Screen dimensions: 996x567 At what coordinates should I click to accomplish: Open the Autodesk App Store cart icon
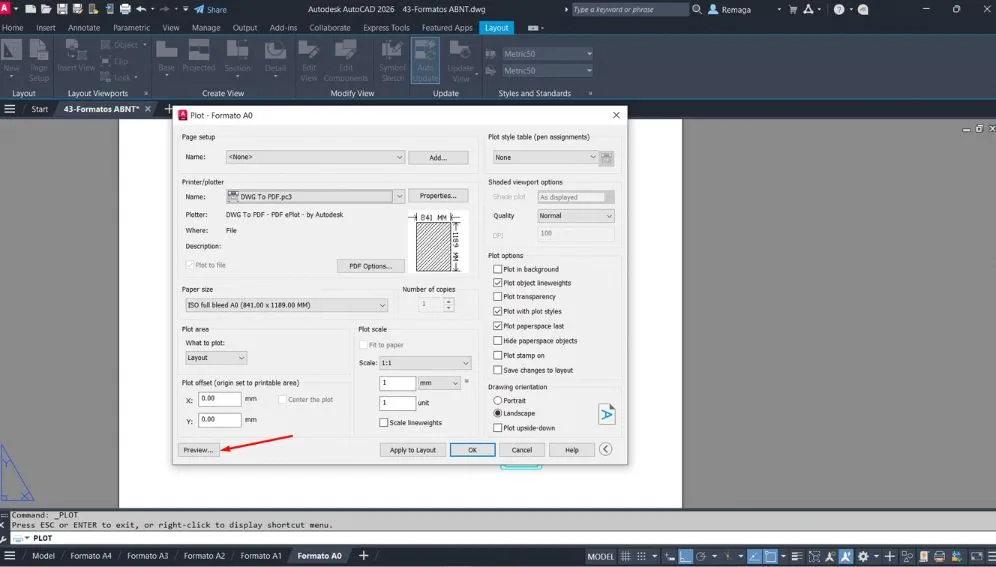tap(792, 9)
